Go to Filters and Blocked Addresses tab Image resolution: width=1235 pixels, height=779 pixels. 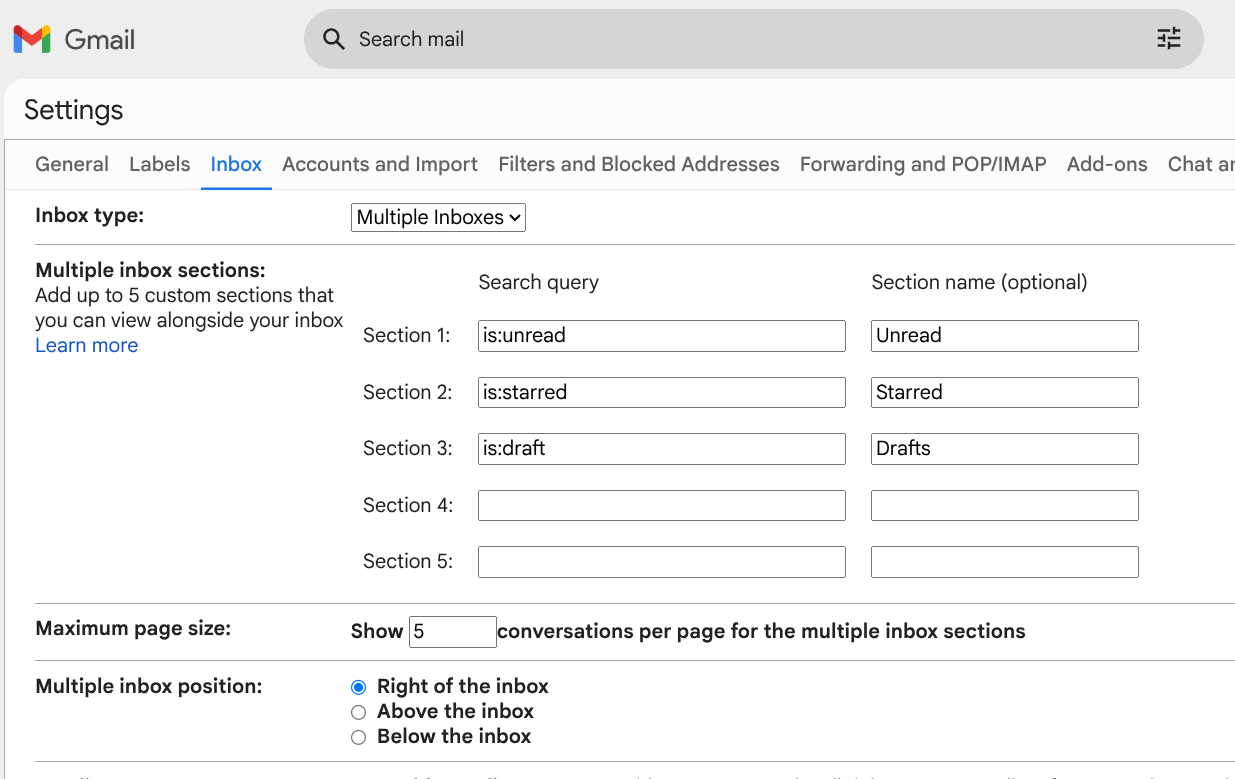pos(639,164)
